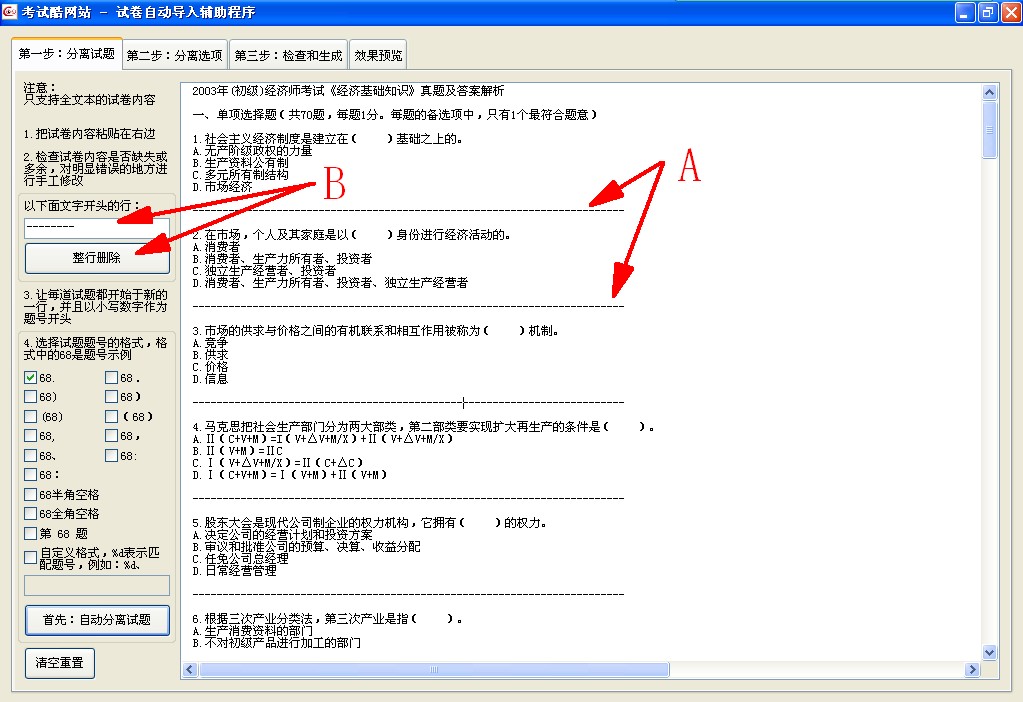
Task: Restore down the program window
Action: point(987,12)
